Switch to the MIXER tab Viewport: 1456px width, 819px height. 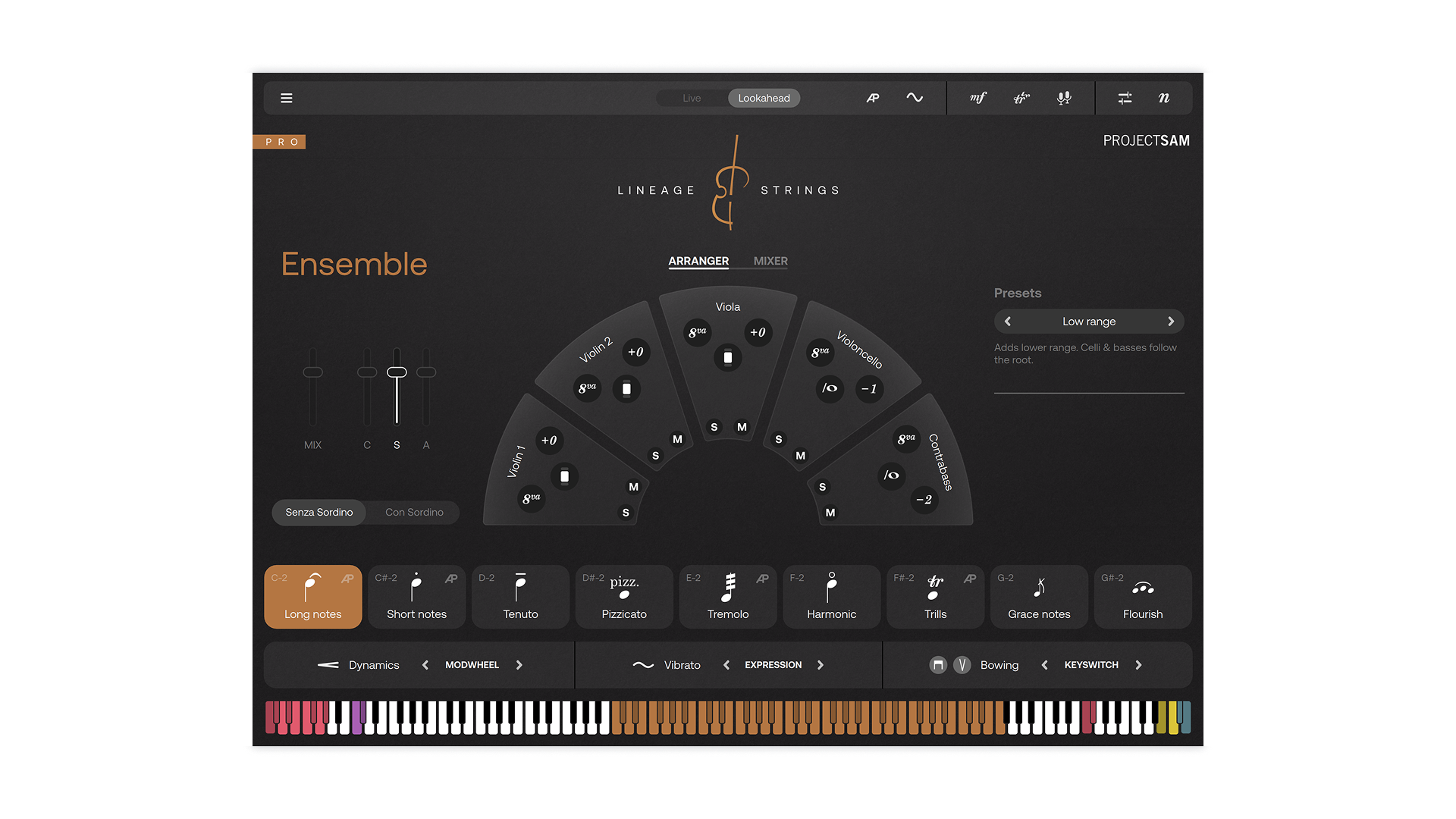pos(770,261)
